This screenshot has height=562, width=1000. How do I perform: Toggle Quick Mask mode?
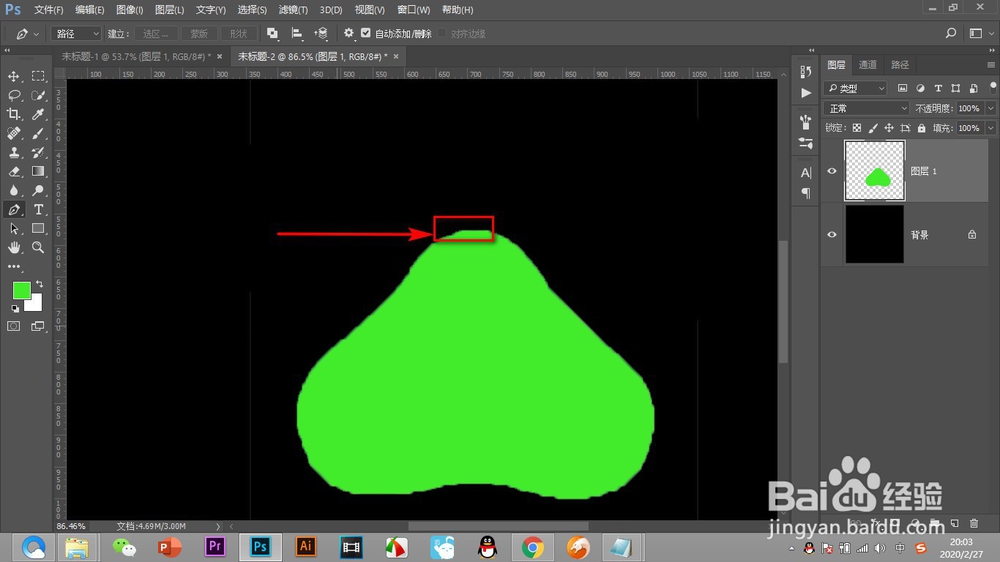(x=13, y=326)
